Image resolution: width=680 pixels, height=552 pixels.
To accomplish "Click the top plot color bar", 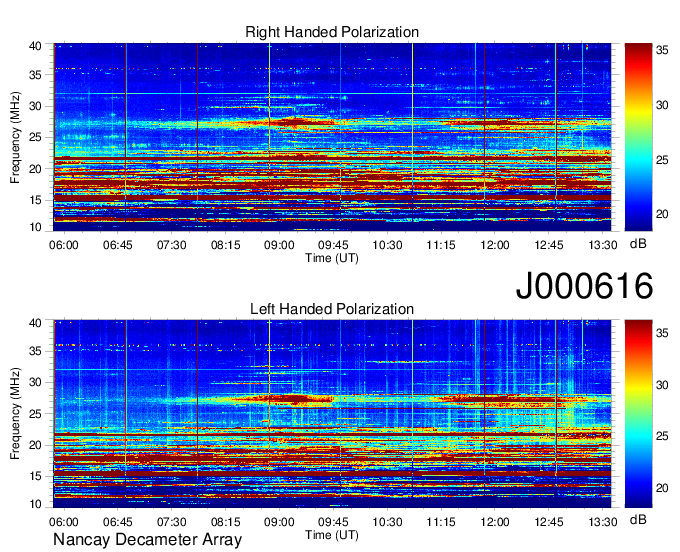I will click(x=638, y=137).
